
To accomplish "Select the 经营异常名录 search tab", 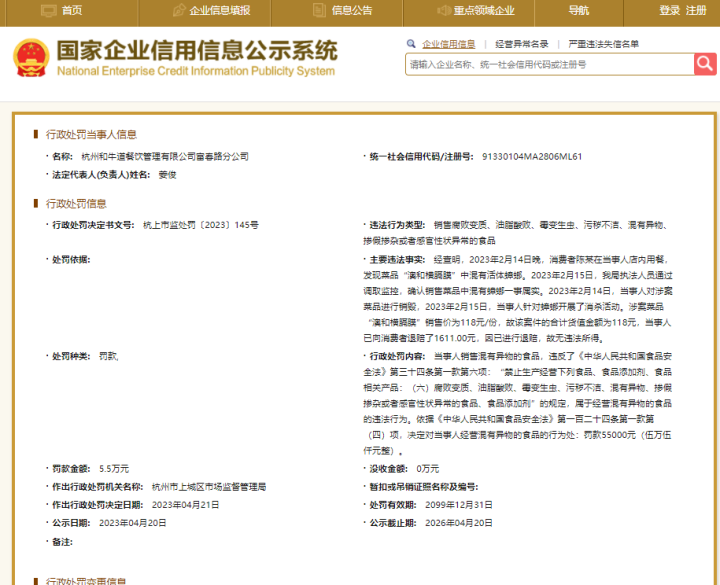I will 522,44.
